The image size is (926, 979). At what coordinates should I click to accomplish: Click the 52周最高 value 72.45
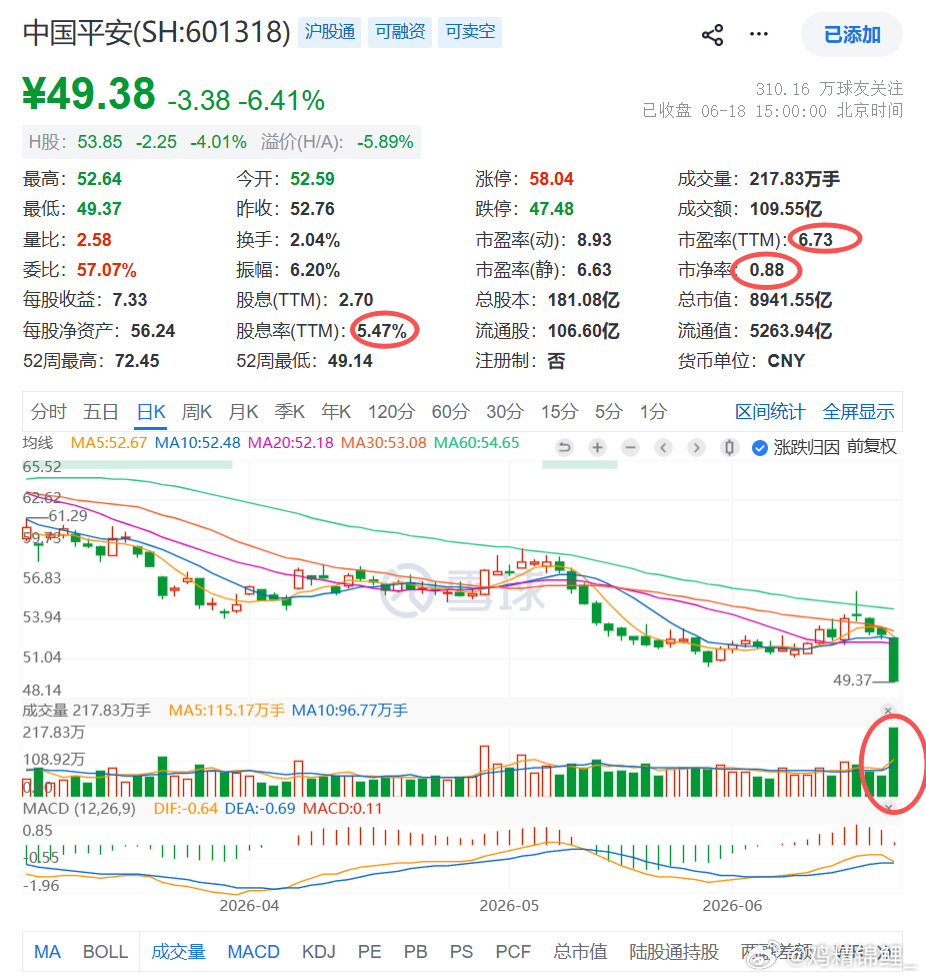[137, 361]
